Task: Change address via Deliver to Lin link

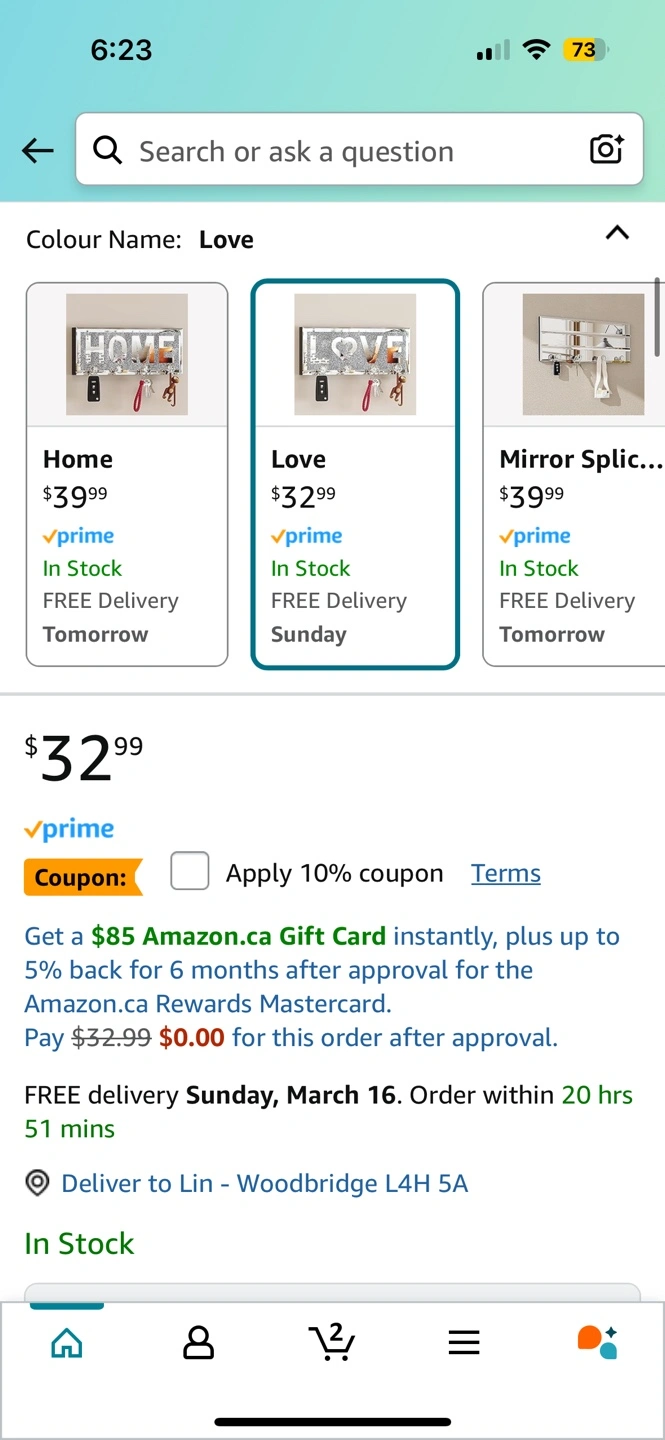Action: [x=264, y=1184]
